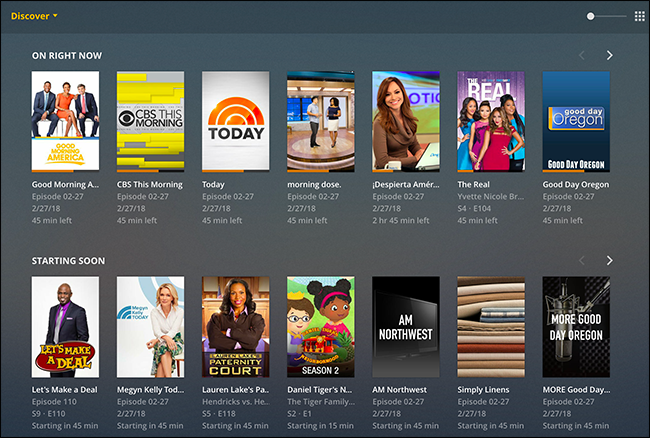This screenshot has height=438, width=650.
Task: Click 'S4 · E104' under The Real
Action: pyautogui.click(x=474, y=209)
